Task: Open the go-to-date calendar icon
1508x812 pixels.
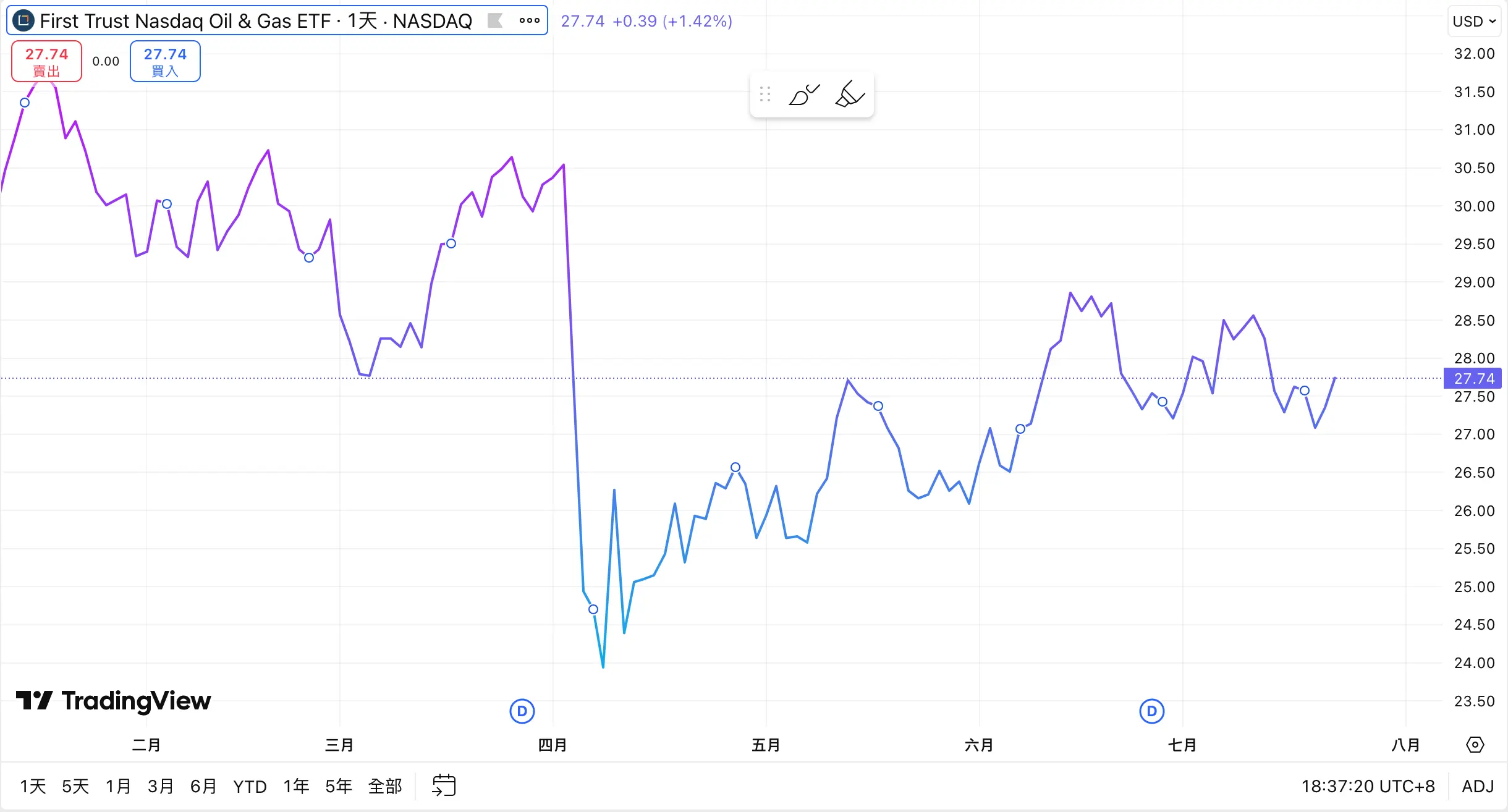Action: 444,785
